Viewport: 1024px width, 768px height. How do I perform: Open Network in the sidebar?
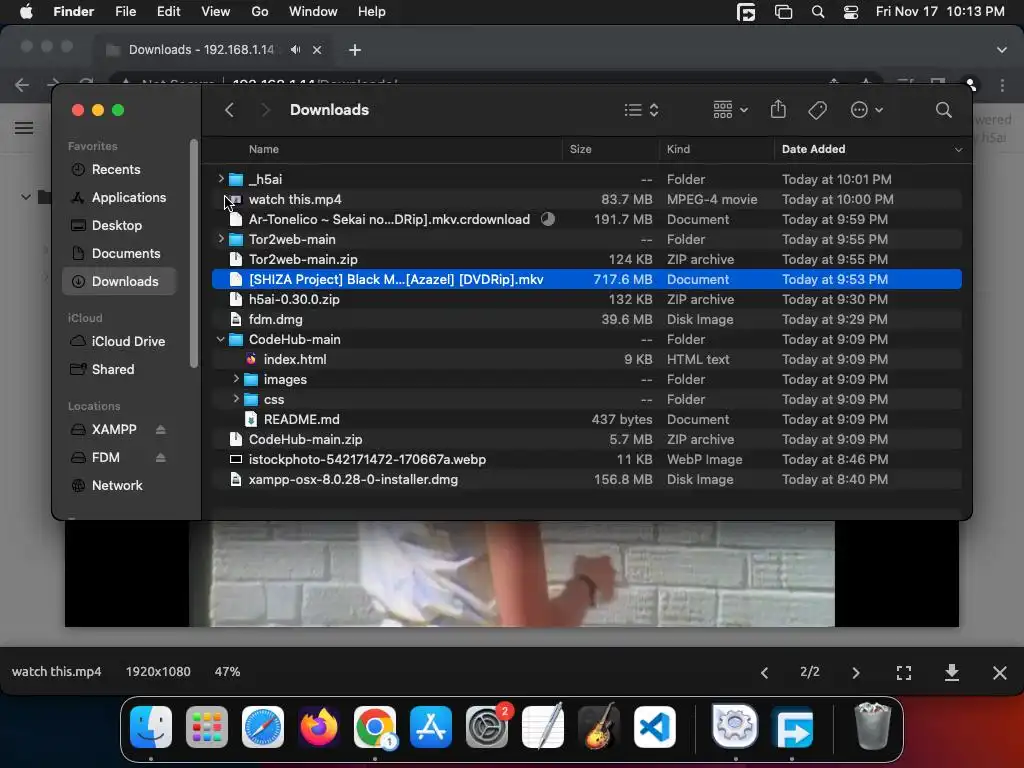coord(119,485)
